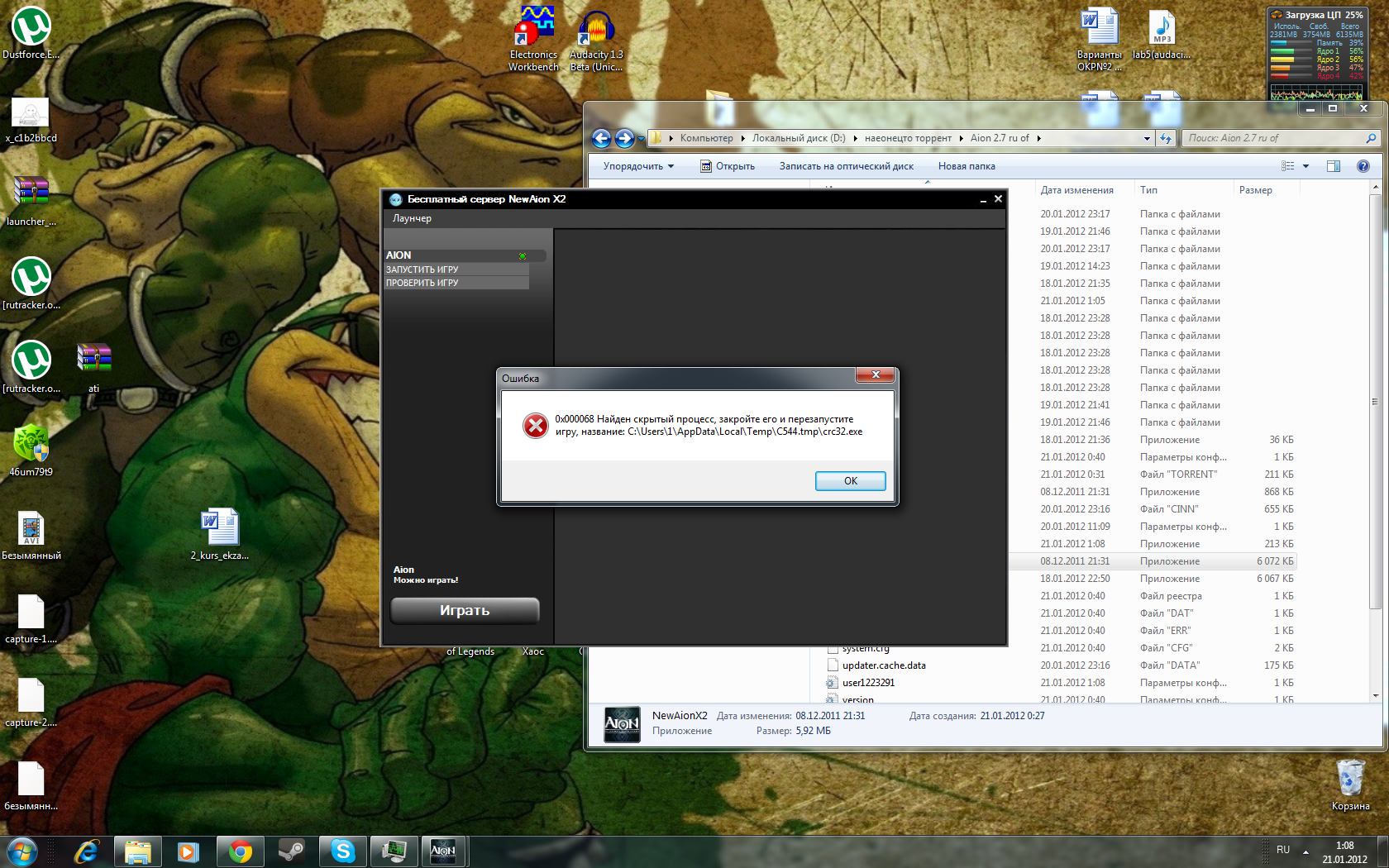Viewport: 1389px width, 868px height.
Task: Refresh the Explorer folder view
Action: click(x=1166, y=138)
